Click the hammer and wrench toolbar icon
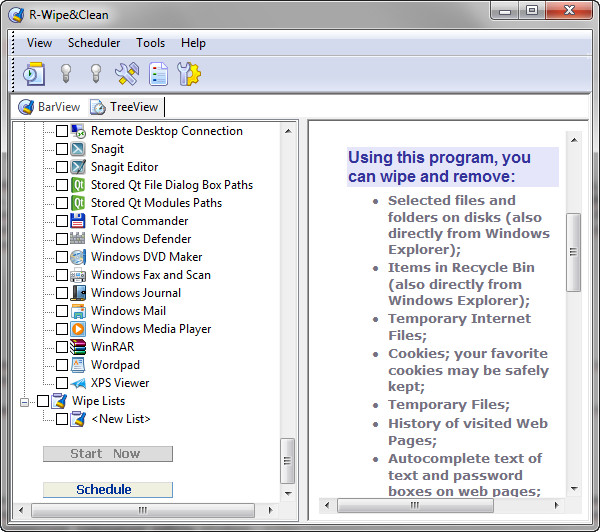 point(126,74)
